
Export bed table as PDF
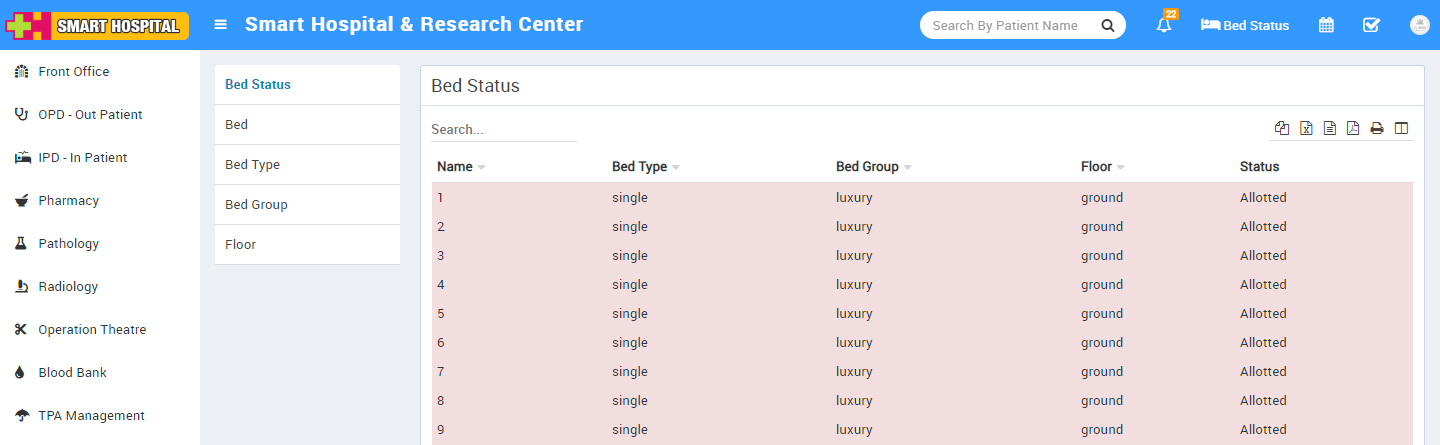tap(1353, 128)
